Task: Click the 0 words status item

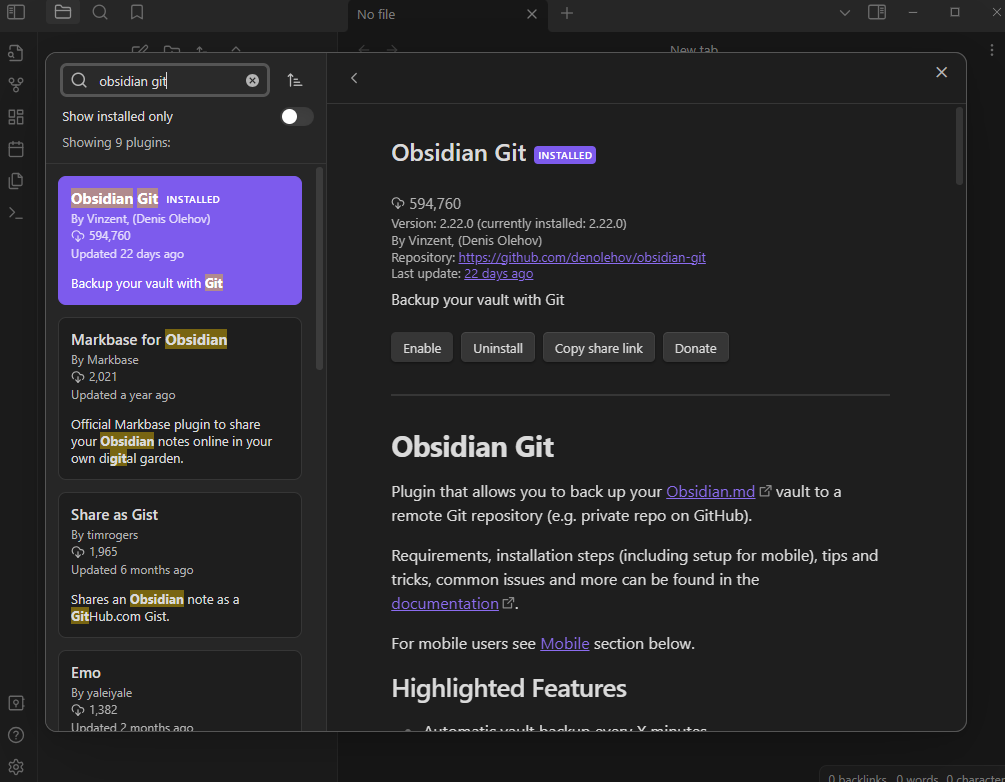Action: coord(917,777)
